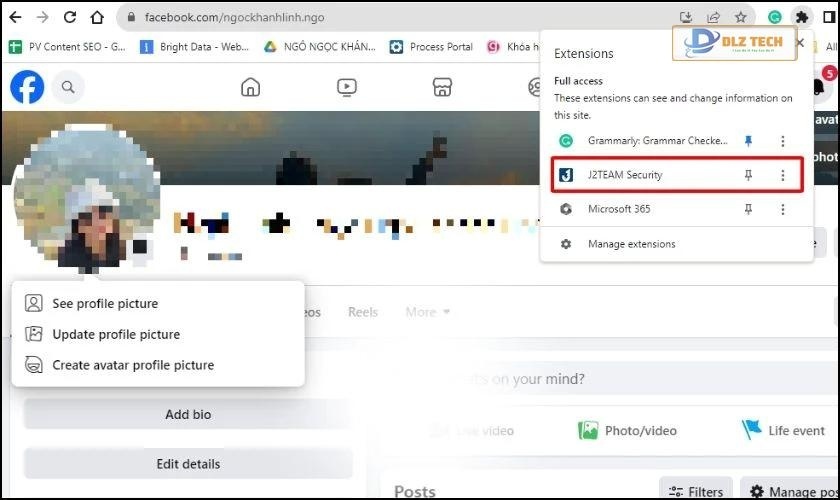This screenshot has width=840, height=500.
Task: Click the Facebook logo icon
Action: [27, 87]
